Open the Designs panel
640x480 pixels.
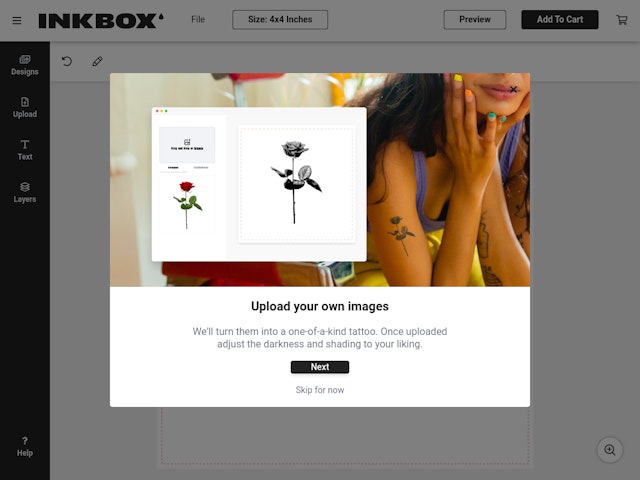coord(24,65)
